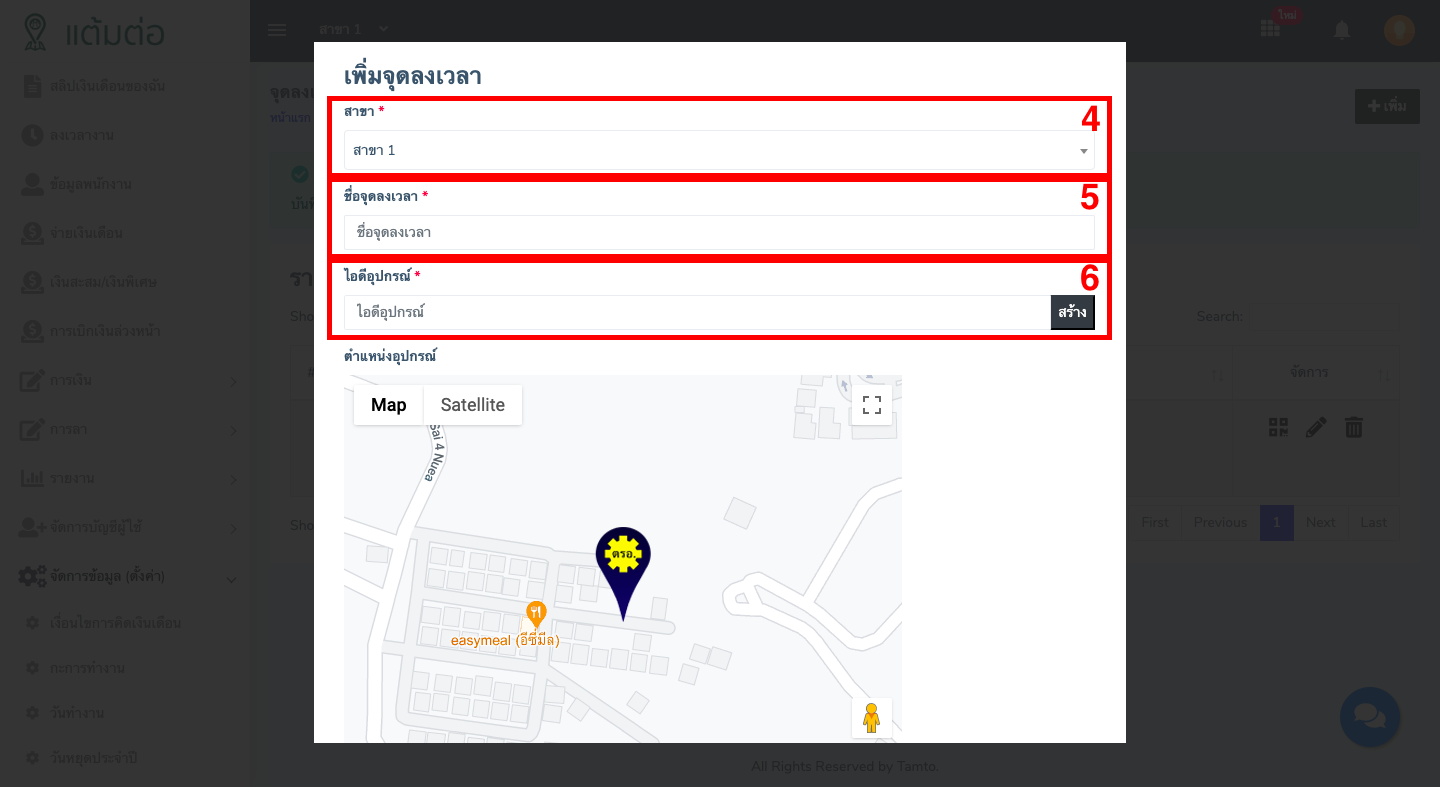The height and width of the screenshot is (787, 1440).
Task: Click the notification bell icon
Action: point(1342,30)
